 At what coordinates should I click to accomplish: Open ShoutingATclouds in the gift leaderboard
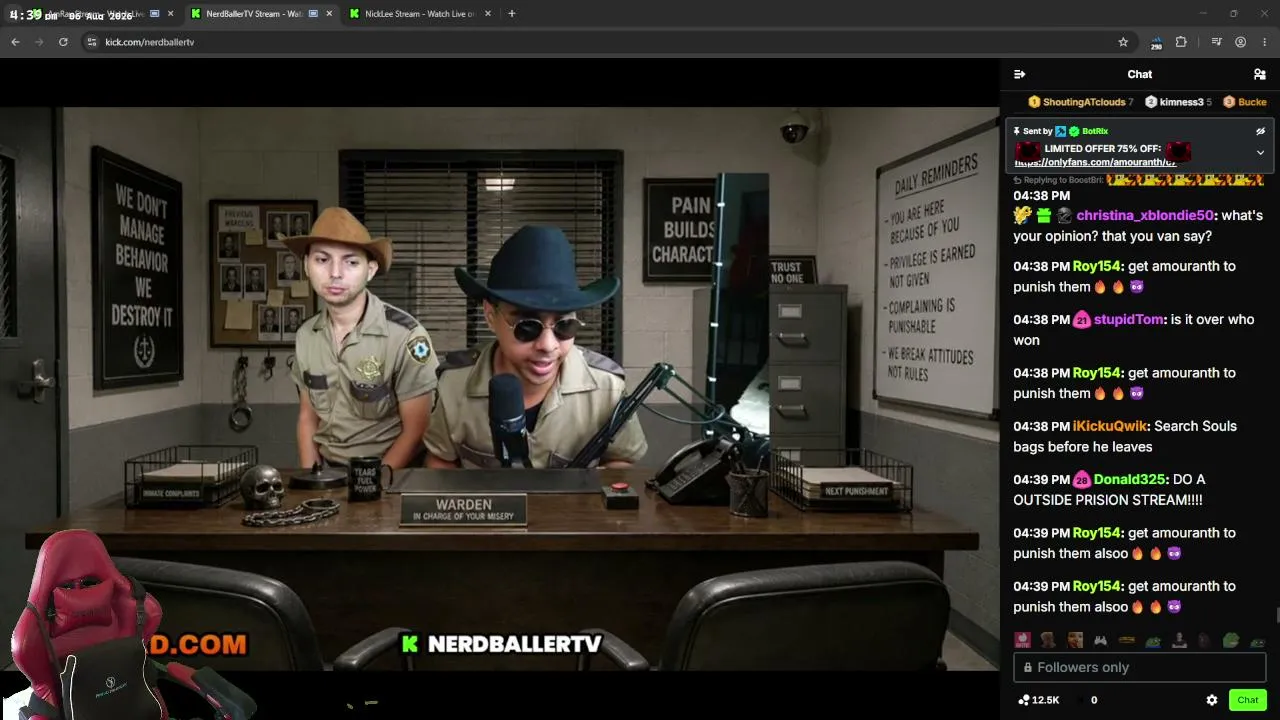tap(1084, 102)
